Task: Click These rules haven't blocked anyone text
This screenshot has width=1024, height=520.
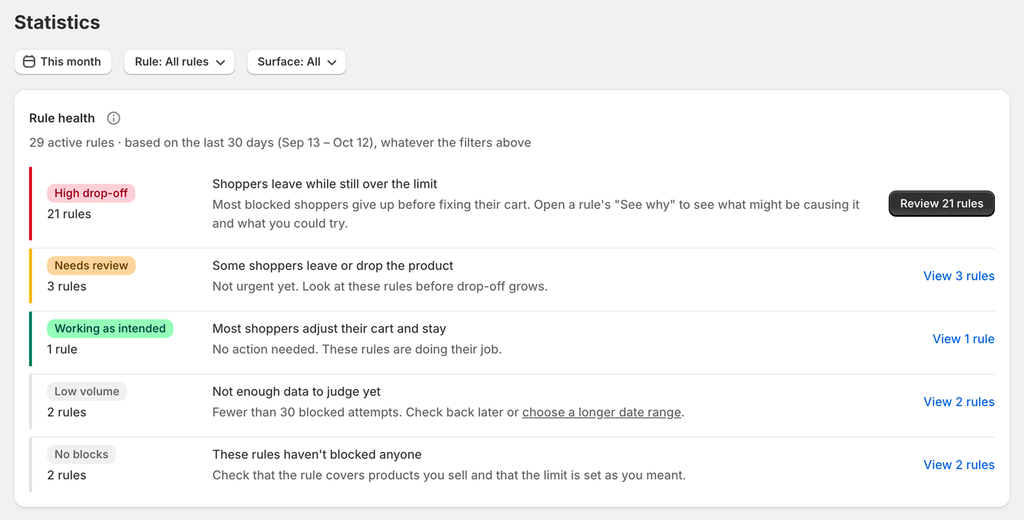Action: click(317, 454)
